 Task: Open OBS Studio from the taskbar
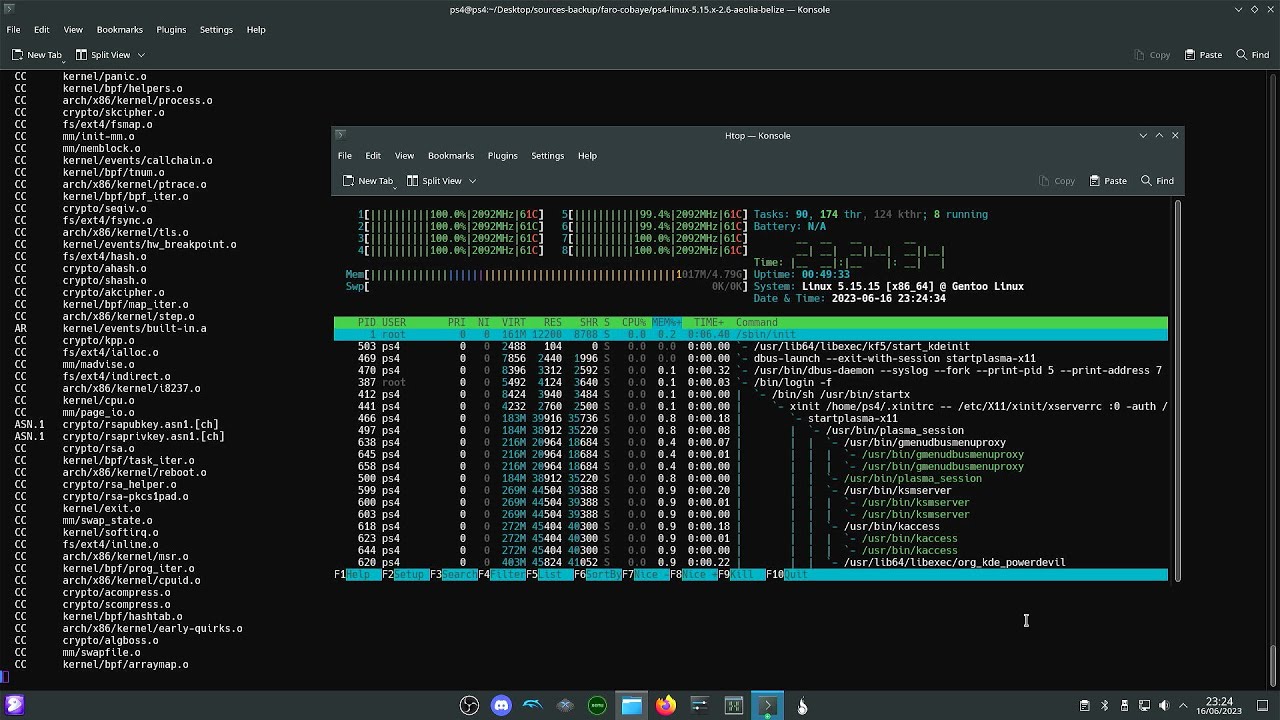tap(469, 706)
